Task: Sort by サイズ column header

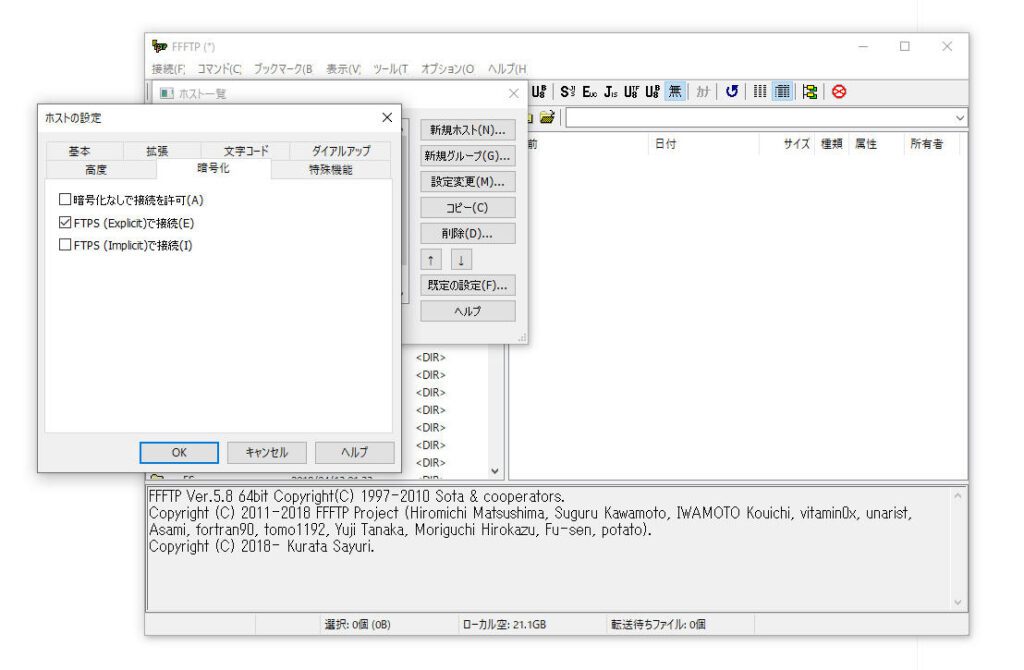Action: [x=787, y=144]
